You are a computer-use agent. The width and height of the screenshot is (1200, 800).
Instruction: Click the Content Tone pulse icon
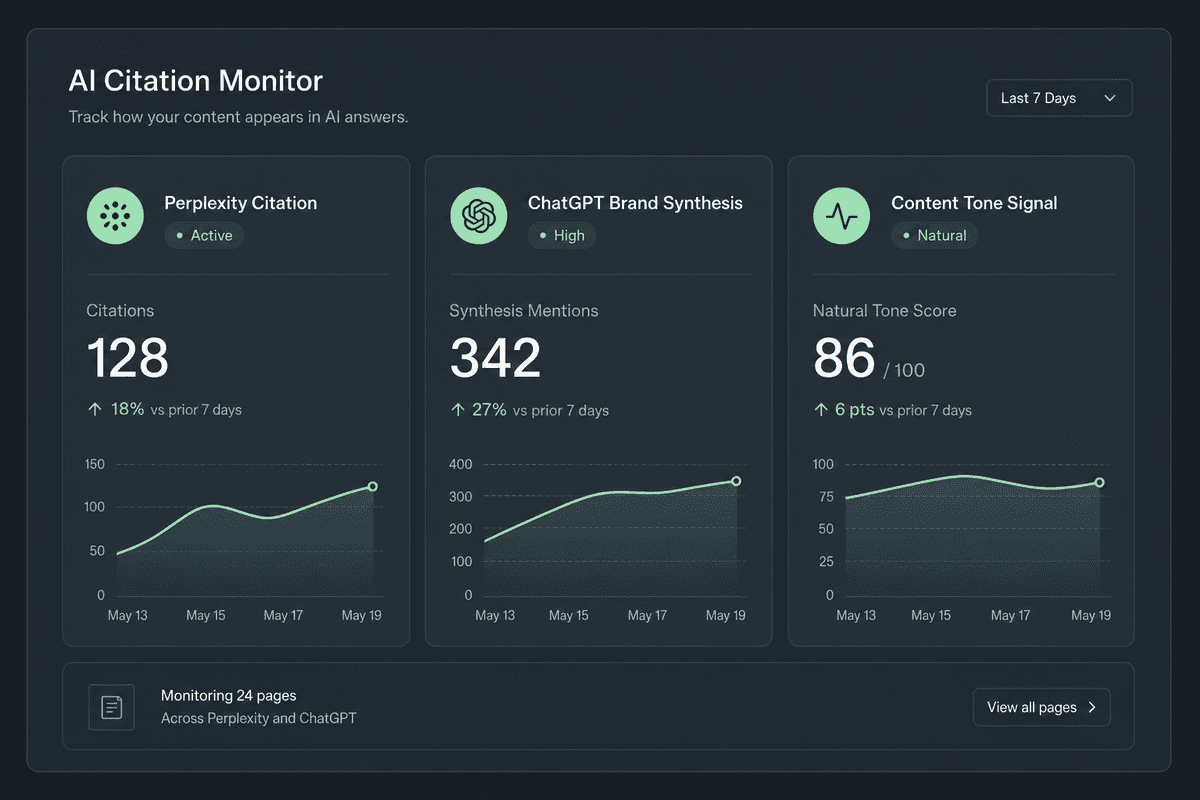(842, 215)
